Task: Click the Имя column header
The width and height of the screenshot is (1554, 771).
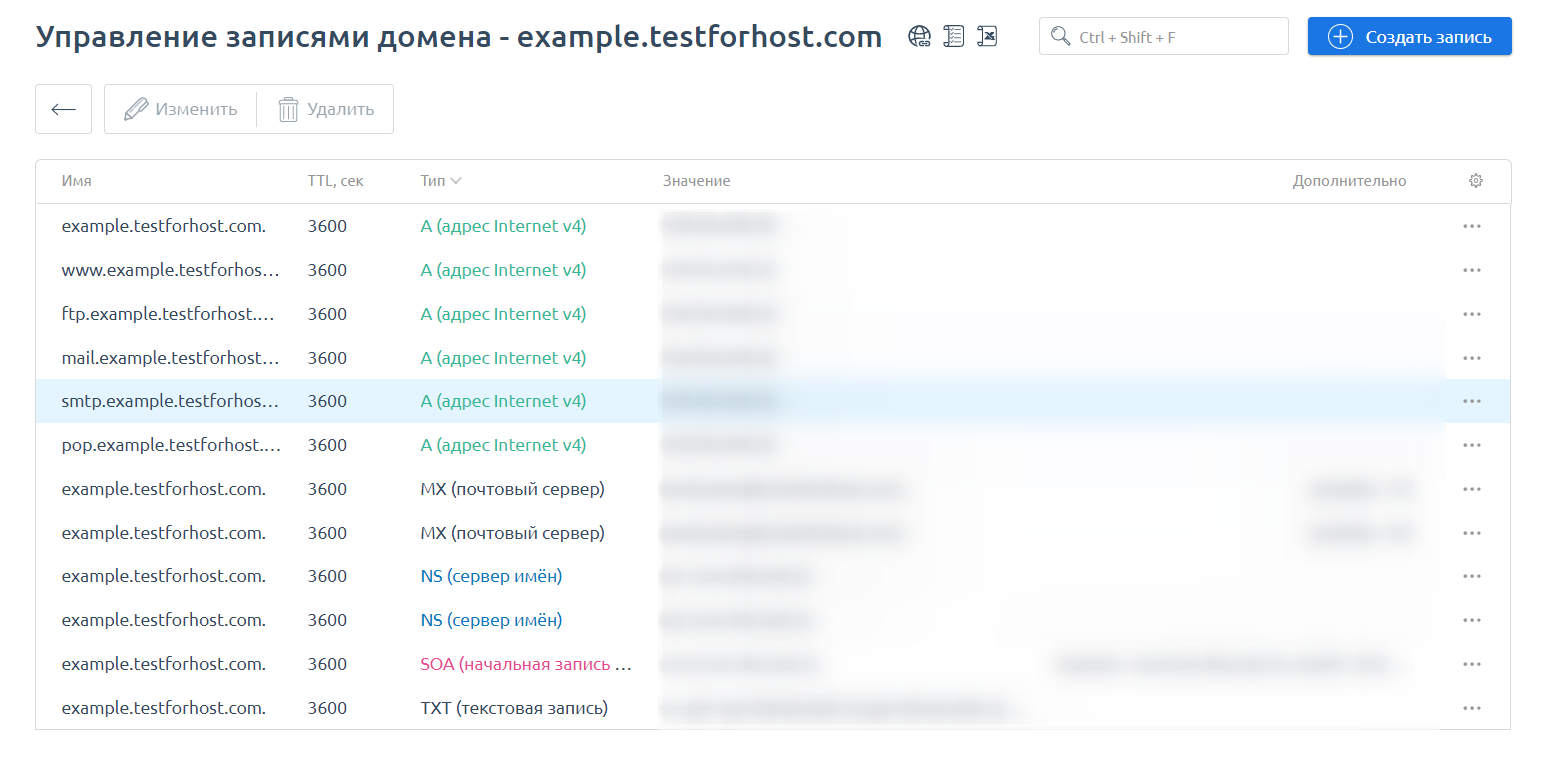Action: (77, 181)
